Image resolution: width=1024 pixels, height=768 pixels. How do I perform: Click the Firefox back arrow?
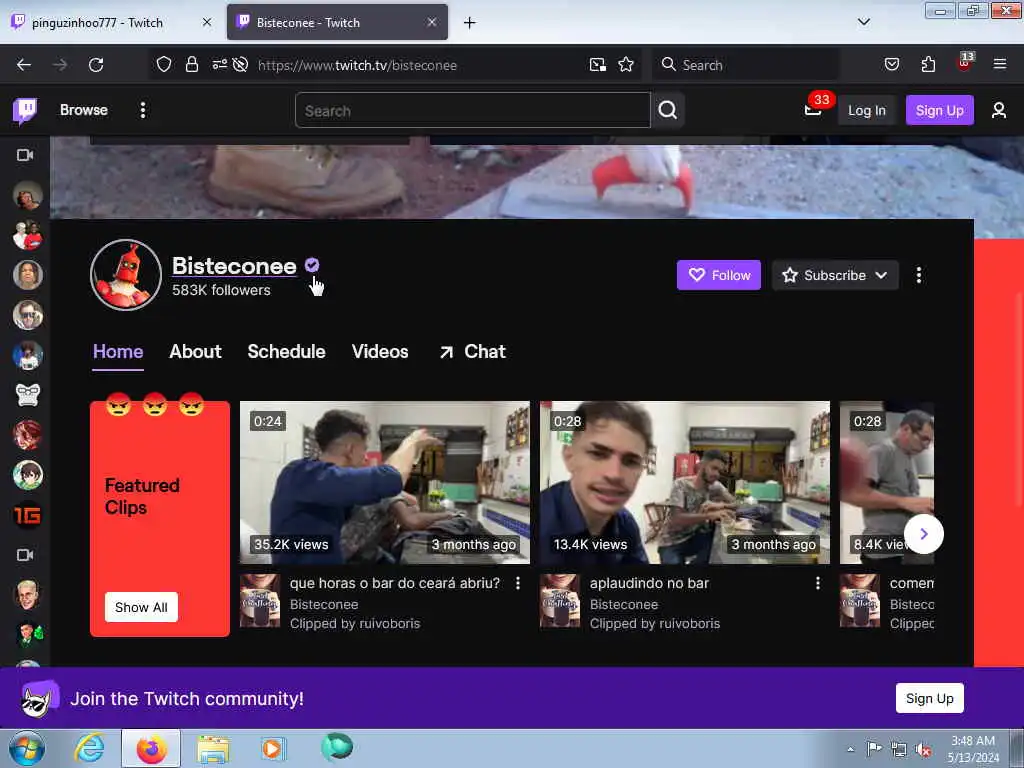pos(24,65)
